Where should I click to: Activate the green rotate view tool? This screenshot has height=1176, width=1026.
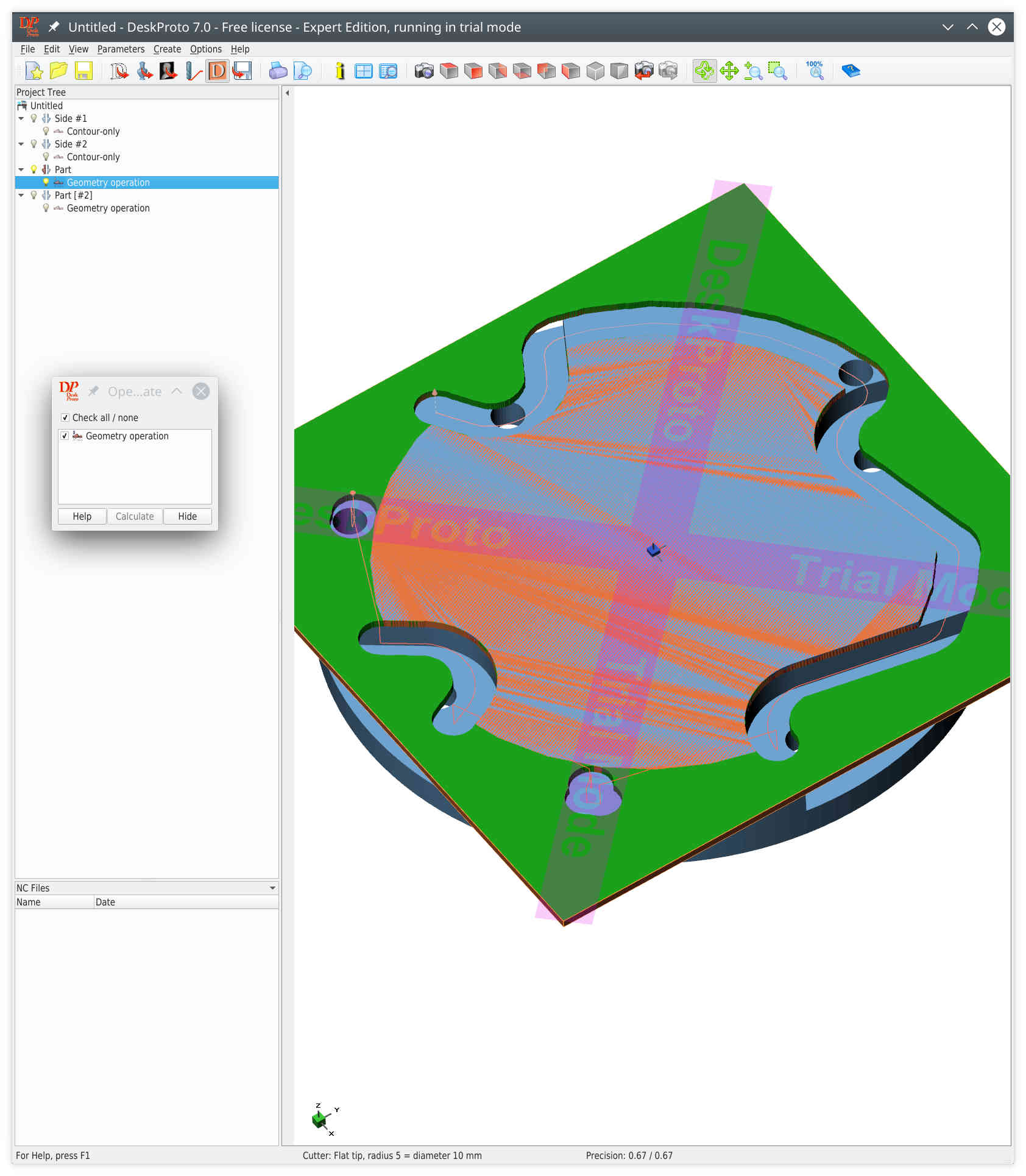click(704, 71)
